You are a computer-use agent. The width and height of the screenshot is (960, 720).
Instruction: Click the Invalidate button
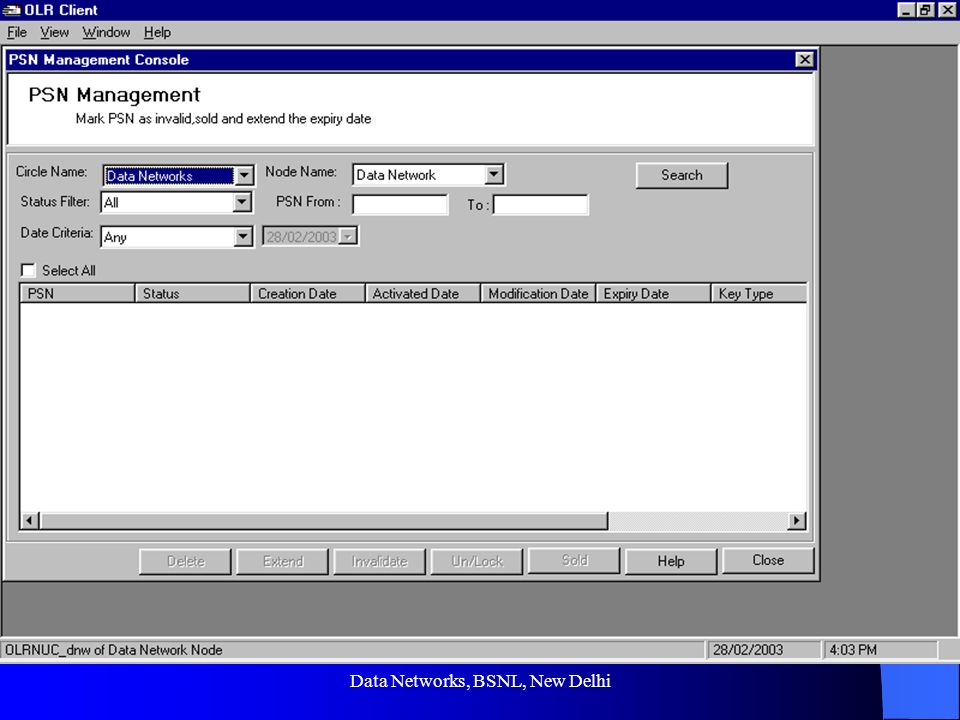click(x=380, y=561)
